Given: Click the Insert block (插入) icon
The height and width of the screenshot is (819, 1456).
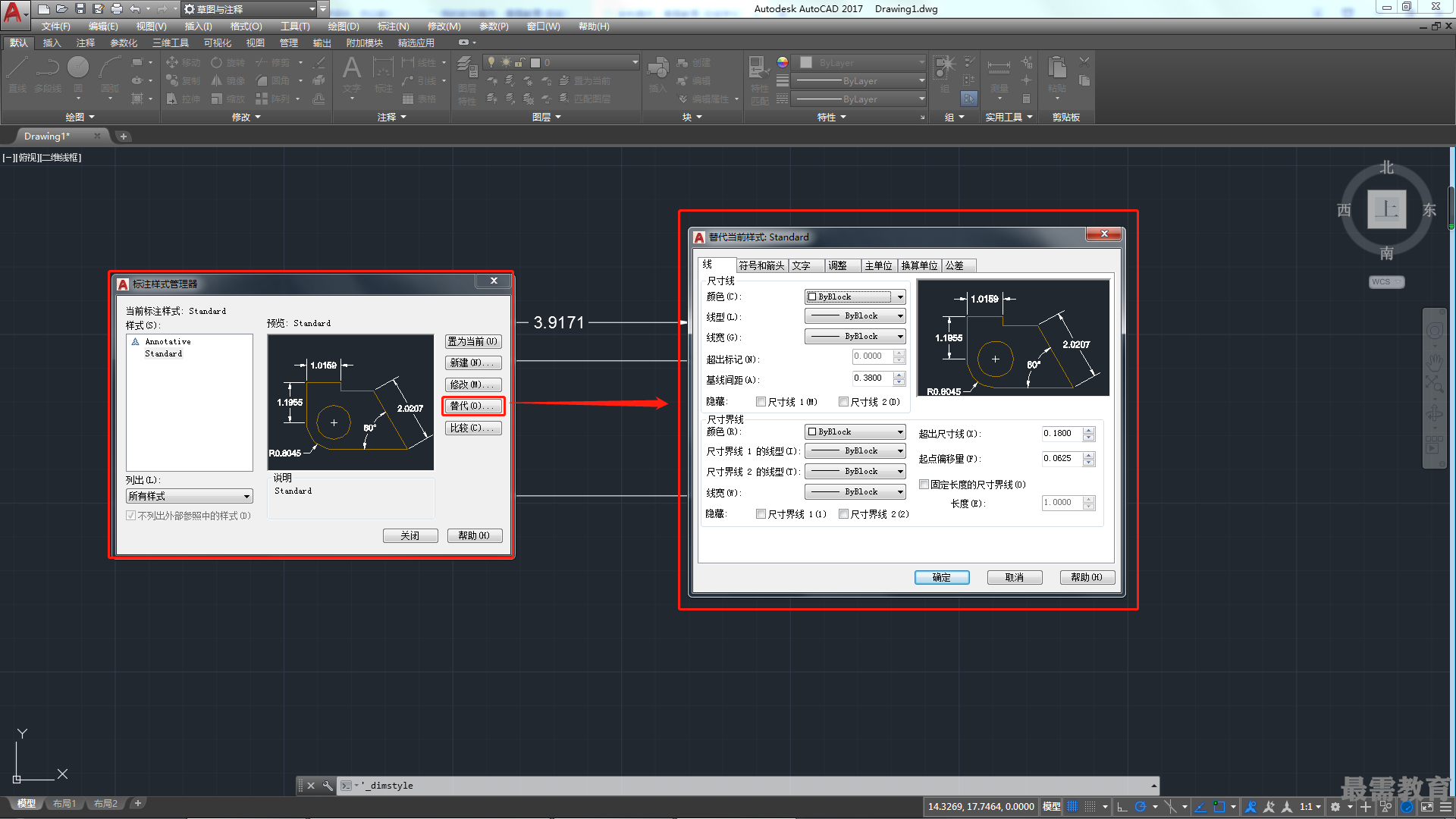Looking at the screenshot, I should click(x=657, y=74).
